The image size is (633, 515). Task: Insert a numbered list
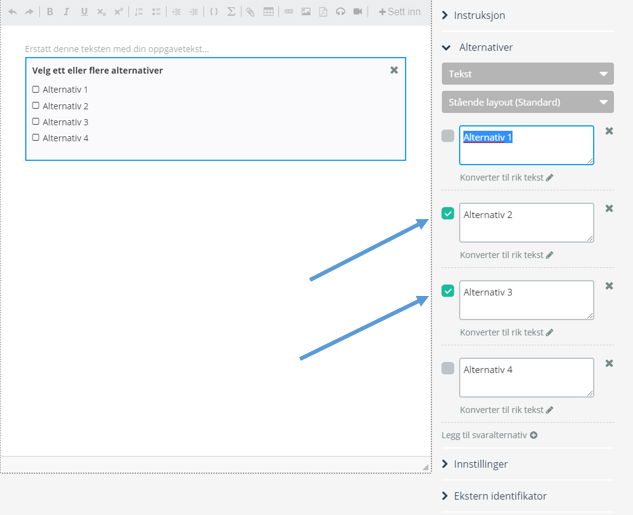point(139,12)
